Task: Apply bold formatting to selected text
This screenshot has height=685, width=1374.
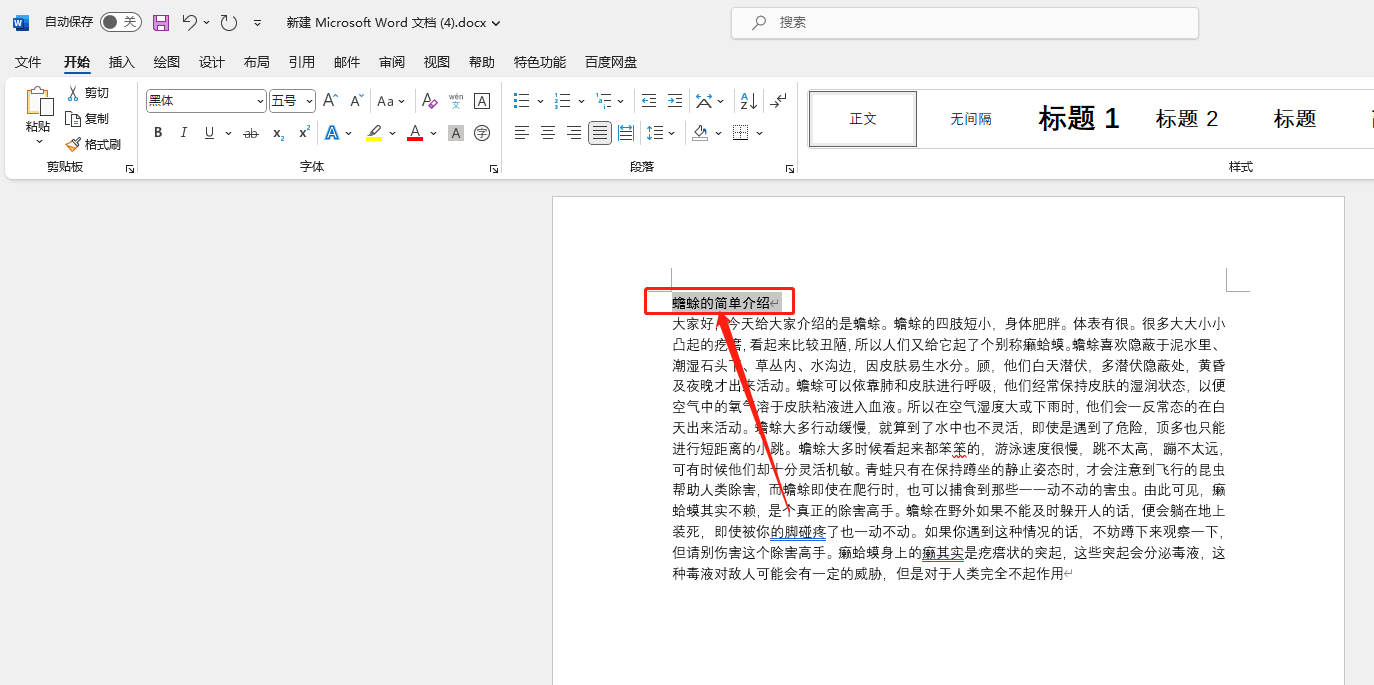Action: tap(158, 132)
